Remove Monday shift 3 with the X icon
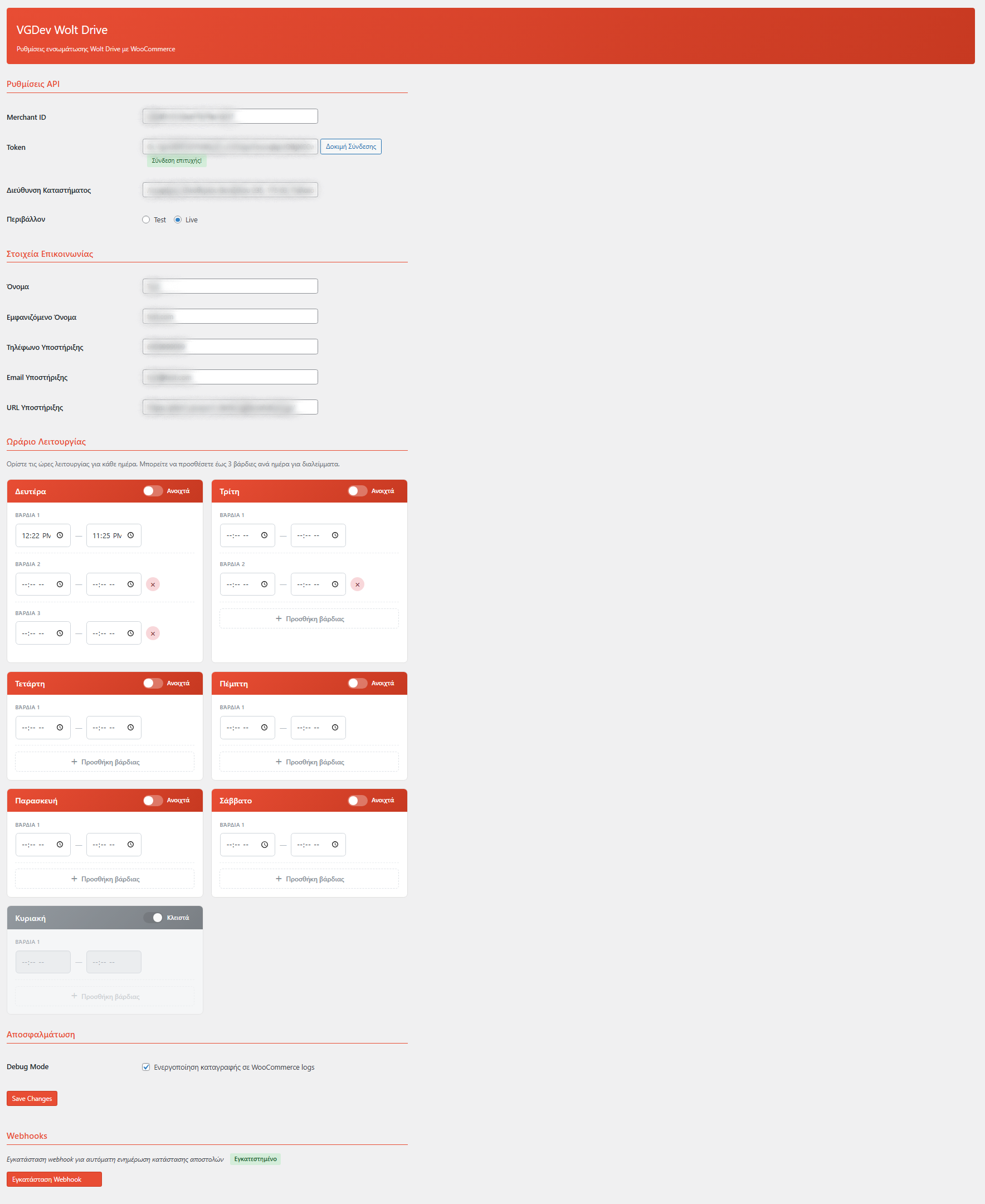 click(153, 633)
